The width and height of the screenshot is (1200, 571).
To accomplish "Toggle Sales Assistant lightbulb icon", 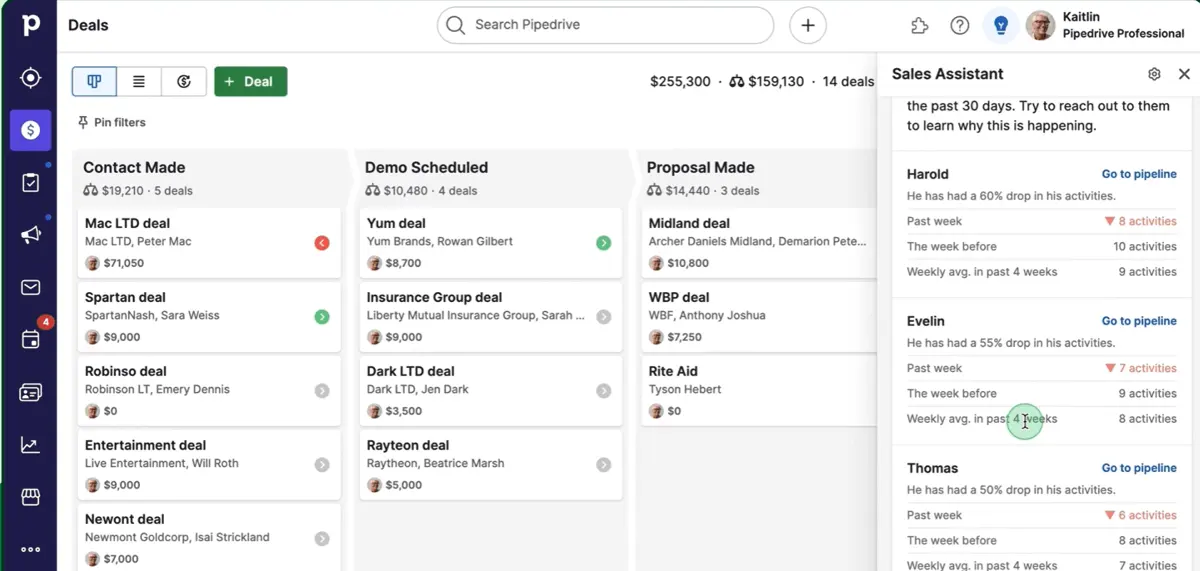I will 1000,26.
